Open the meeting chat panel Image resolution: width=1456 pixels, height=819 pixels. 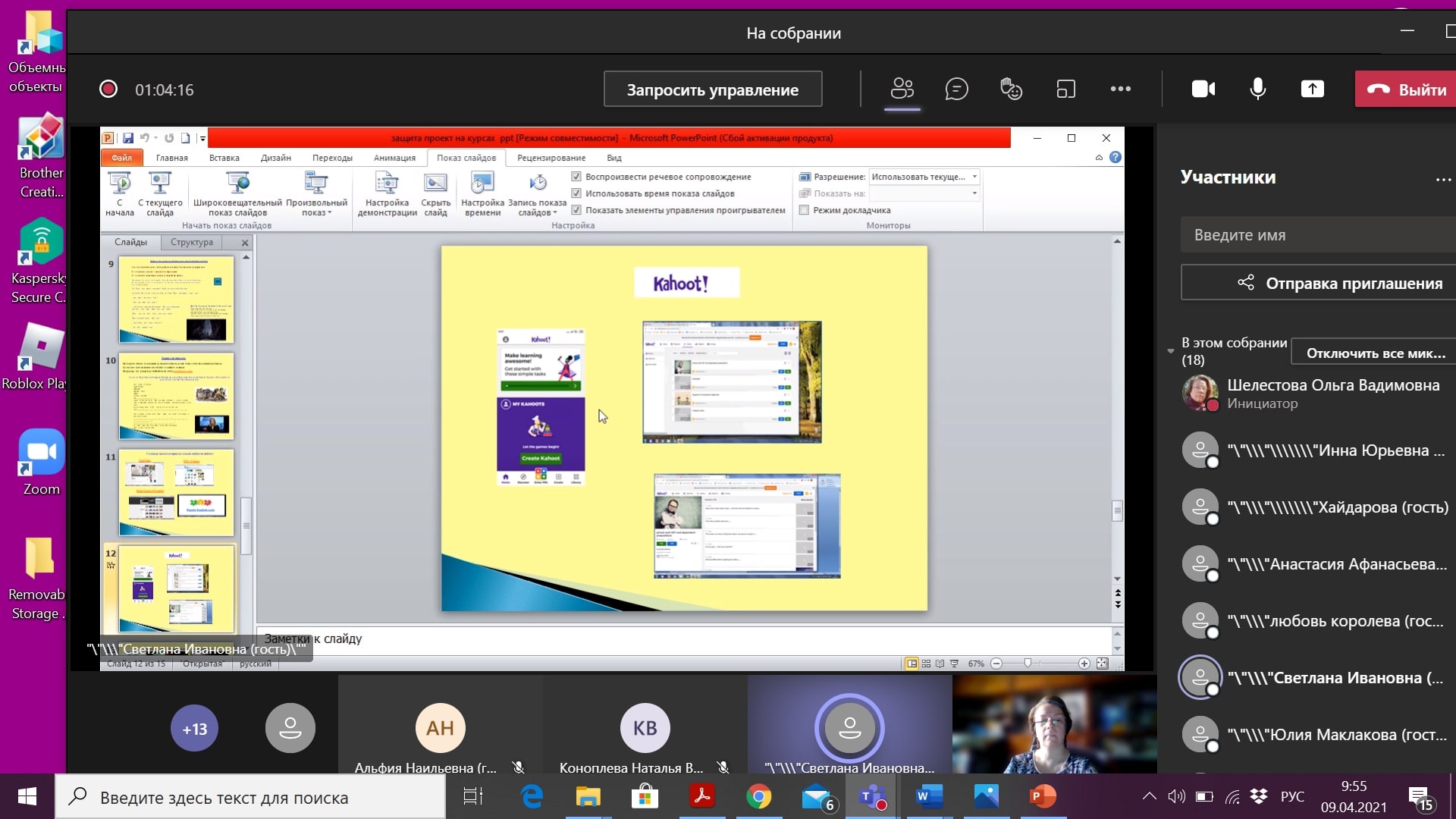point(956,89)
